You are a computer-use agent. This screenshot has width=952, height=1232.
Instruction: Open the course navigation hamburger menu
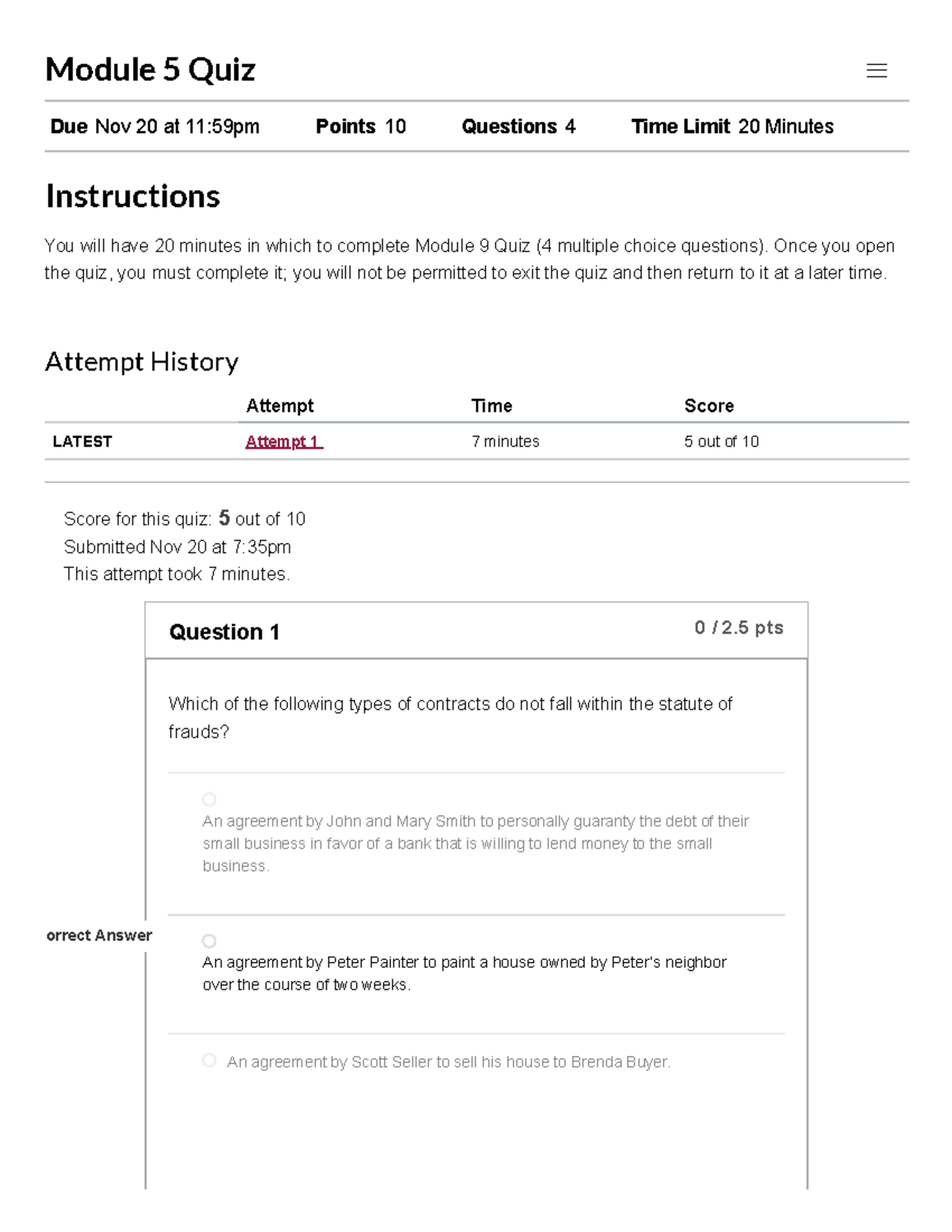[877, 71]
